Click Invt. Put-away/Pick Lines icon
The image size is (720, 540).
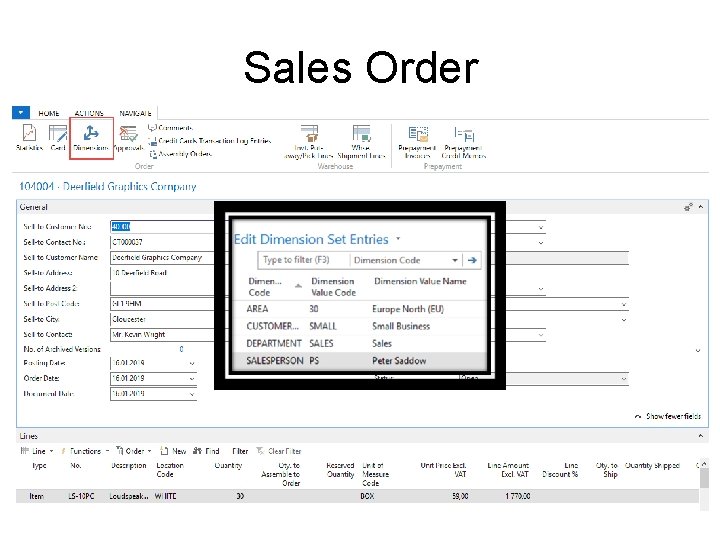pos(309,141)
